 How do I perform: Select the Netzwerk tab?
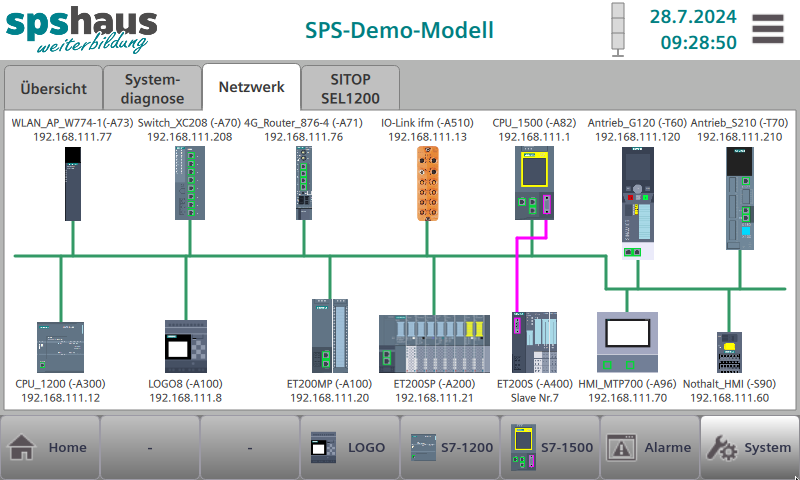click(x=252, y=87)
